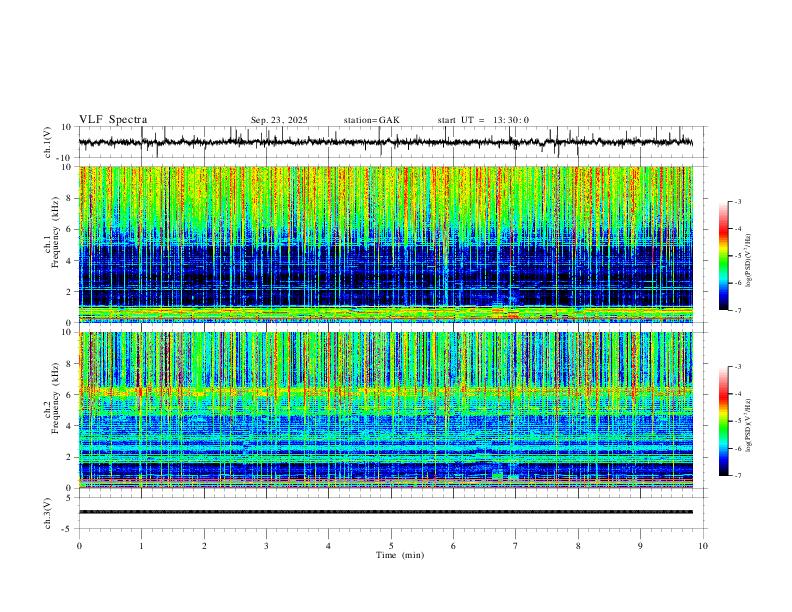This screenshot has height=612, width=792.
Task: Click the ch.2 color bar "log(PSD)(V²/Hz)" label
Action: tap(748, 426)
